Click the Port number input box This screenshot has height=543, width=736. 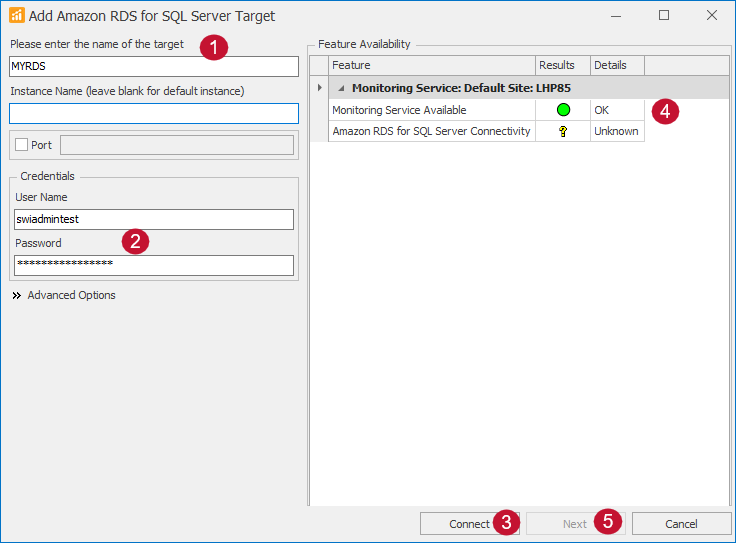pyautogui.click(x=177, y=145)
